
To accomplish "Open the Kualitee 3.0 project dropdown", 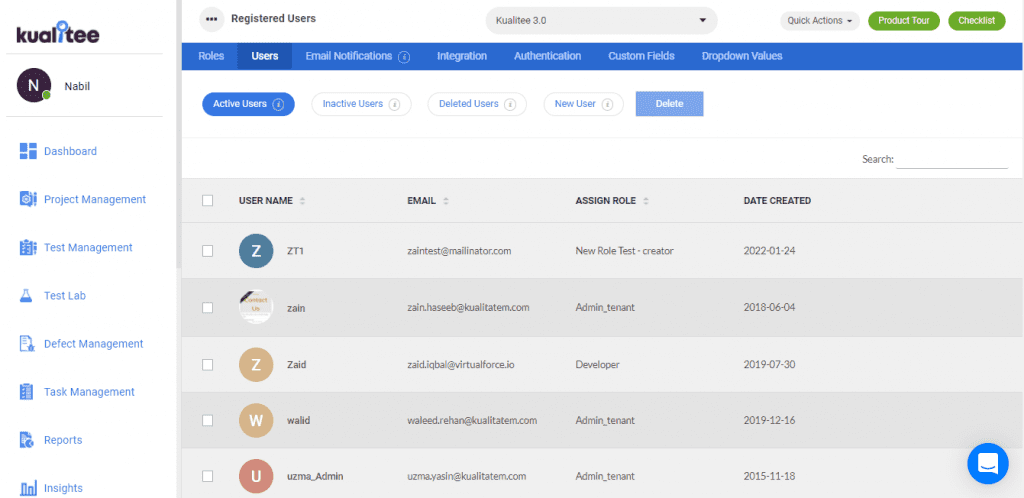I will (602, 20).
